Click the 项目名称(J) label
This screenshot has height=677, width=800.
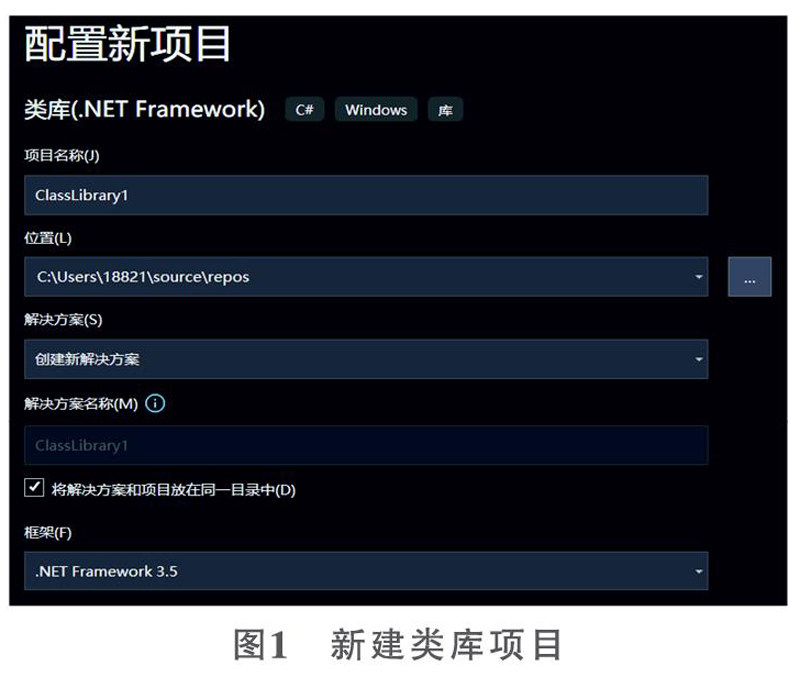pos(62,155)
